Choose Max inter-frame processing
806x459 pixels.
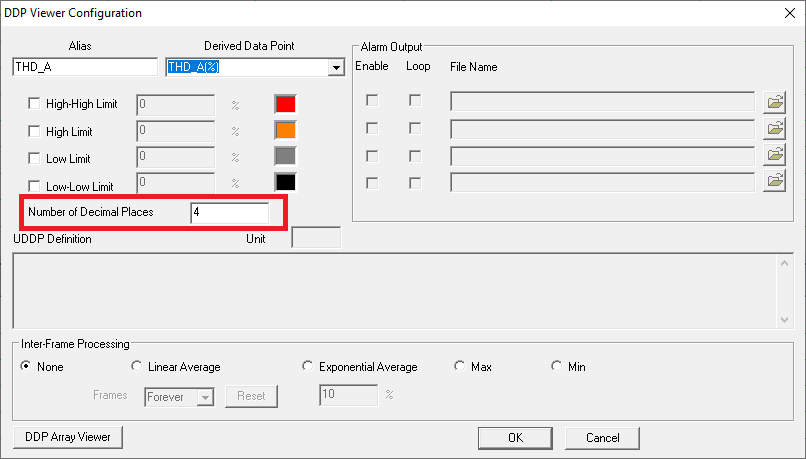tap(460, 367)
